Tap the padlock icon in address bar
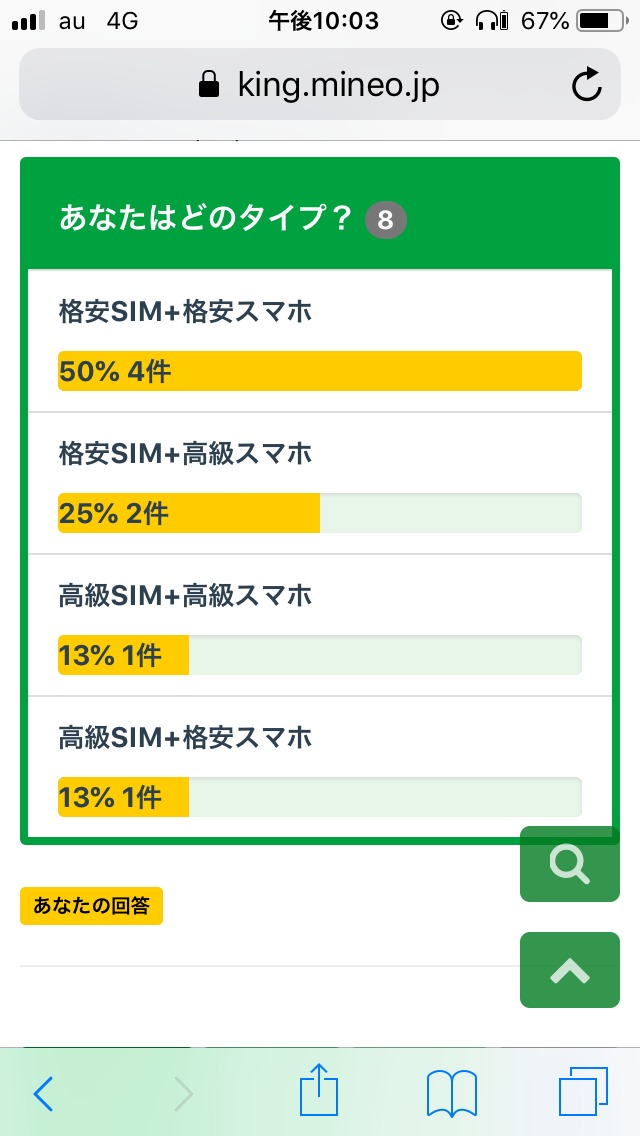 click(x=209, y=86)
